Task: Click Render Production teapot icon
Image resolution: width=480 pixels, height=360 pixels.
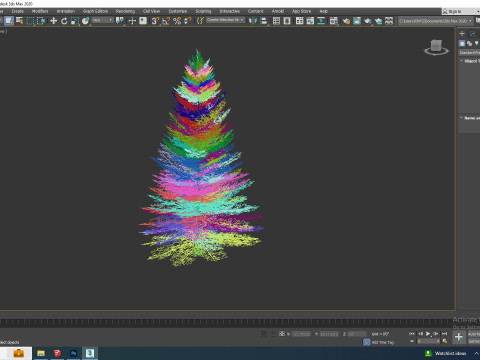Action: click(368, 21)
